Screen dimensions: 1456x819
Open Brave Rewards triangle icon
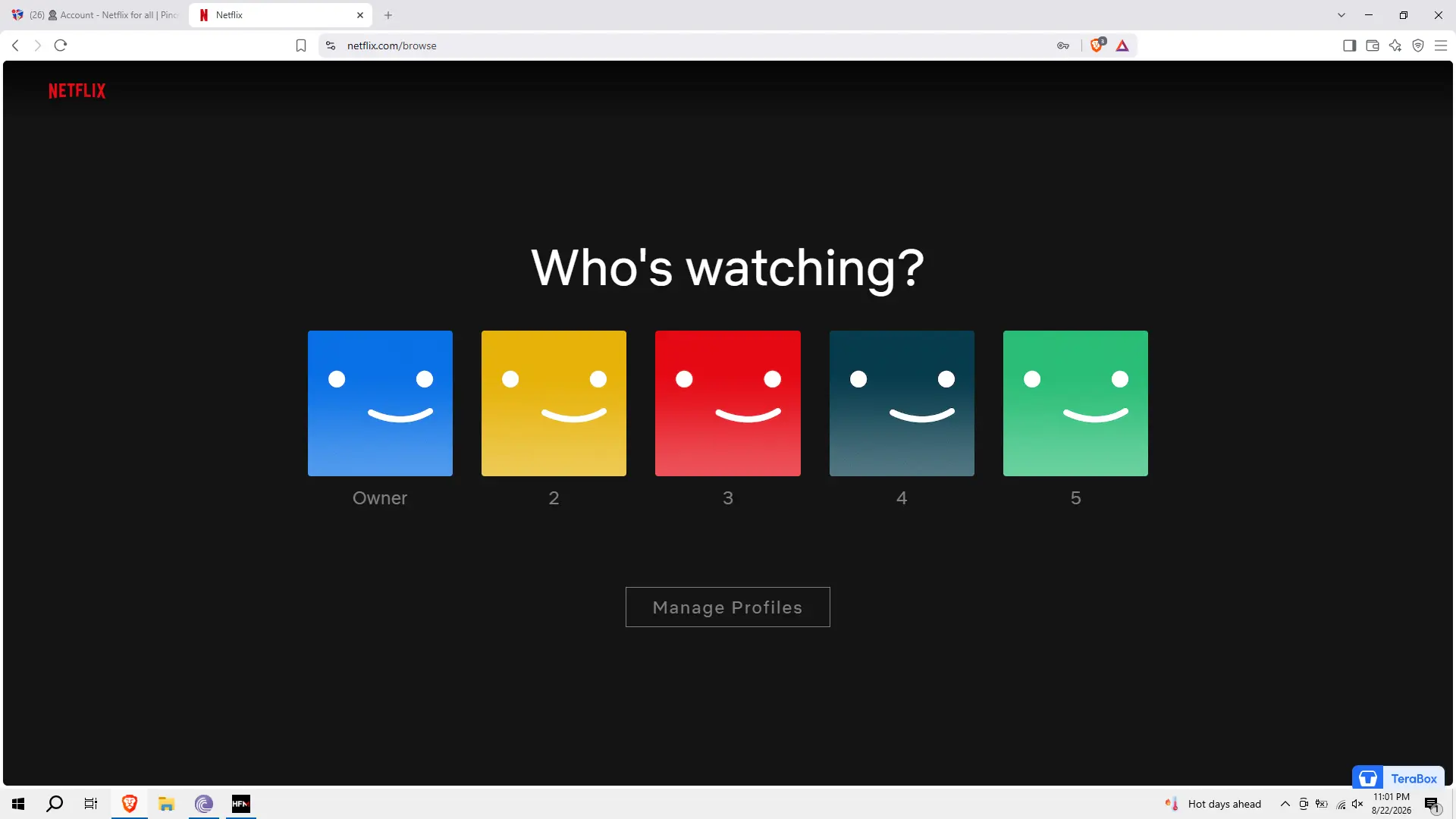pos(1122,45)
